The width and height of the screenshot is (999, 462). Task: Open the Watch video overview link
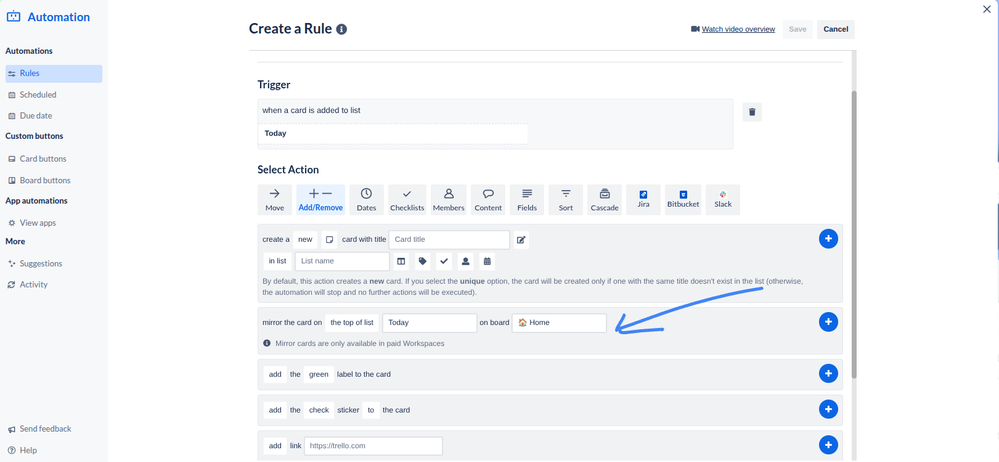click(x=733, y=29)
